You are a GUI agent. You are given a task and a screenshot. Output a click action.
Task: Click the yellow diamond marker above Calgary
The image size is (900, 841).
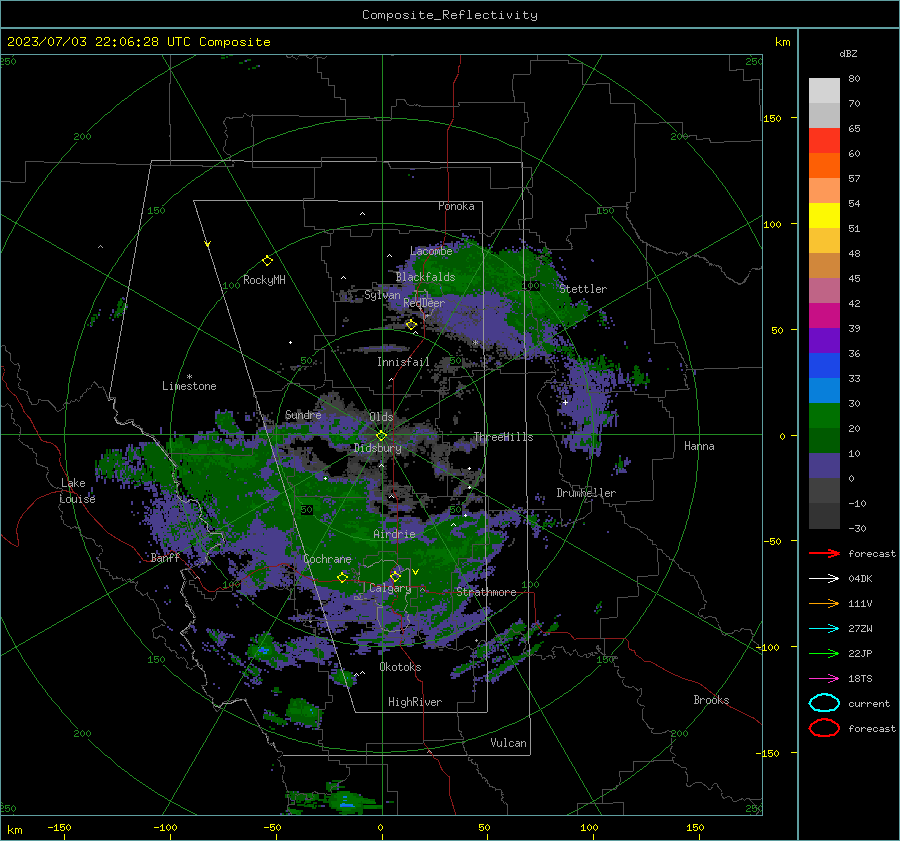tap(395, 576)
